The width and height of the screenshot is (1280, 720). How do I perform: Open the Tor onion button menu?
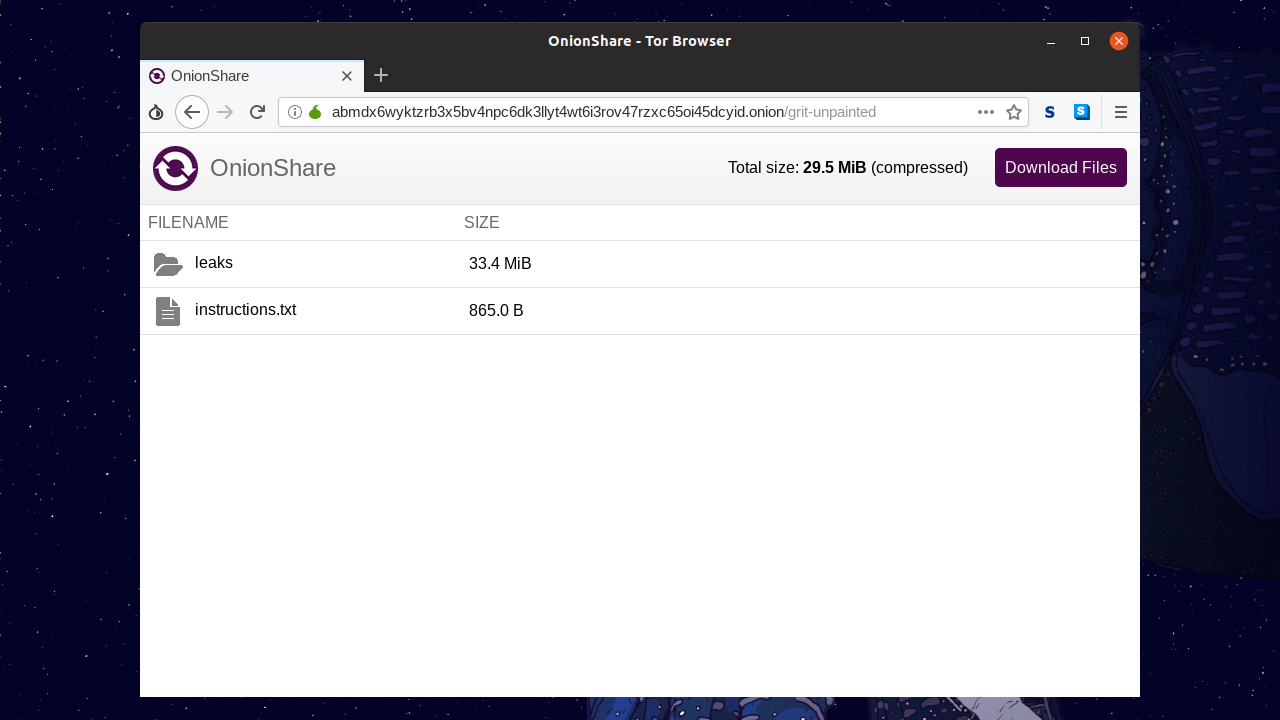click(156, 112)
